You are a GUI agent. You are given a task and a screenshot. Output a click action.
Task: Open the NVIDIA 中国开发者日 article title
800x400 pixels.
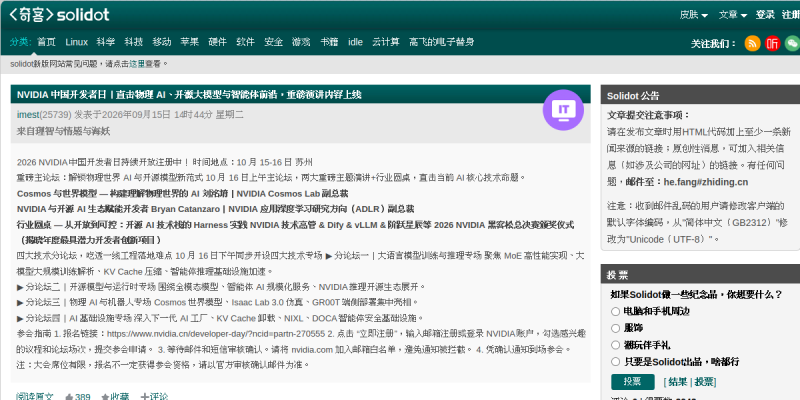[189, 95]
